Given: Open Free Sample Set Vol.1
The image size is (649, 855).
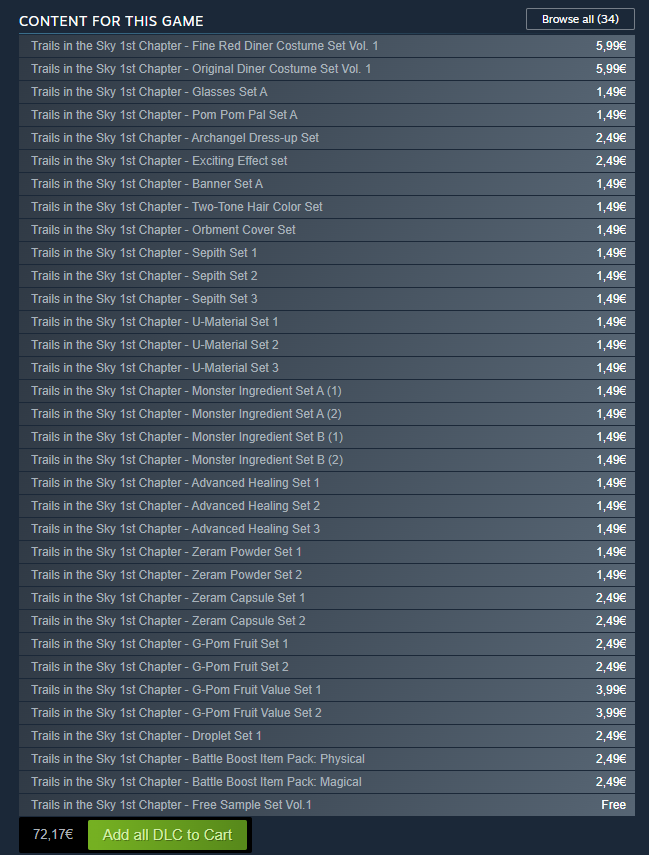Looking at the screenshot, I should (327, 805).
